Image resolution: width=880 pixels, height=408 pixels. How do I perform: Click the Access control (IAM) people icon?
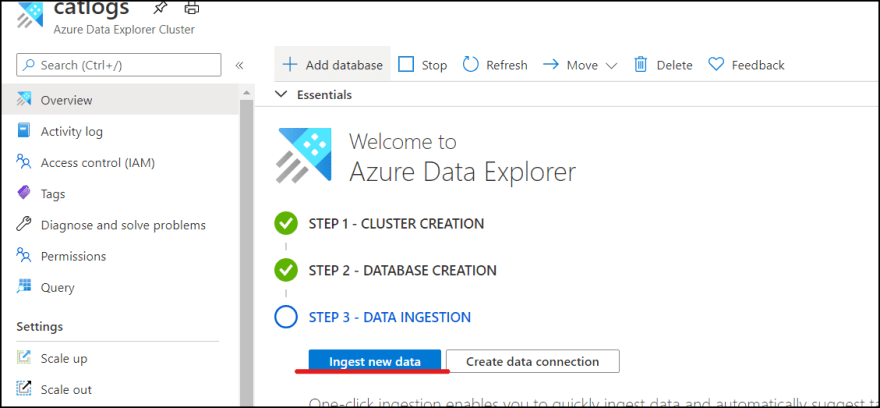[24, 162]
